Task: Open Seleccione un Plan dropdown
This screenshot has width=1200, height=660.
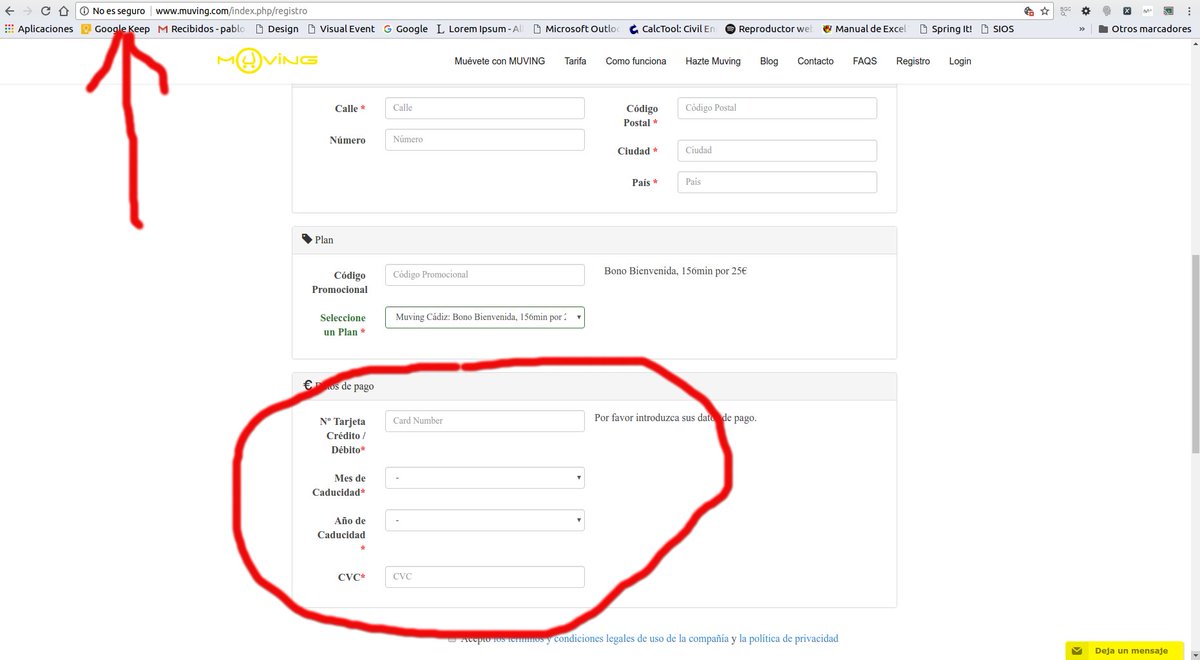Action: [485, 317]
